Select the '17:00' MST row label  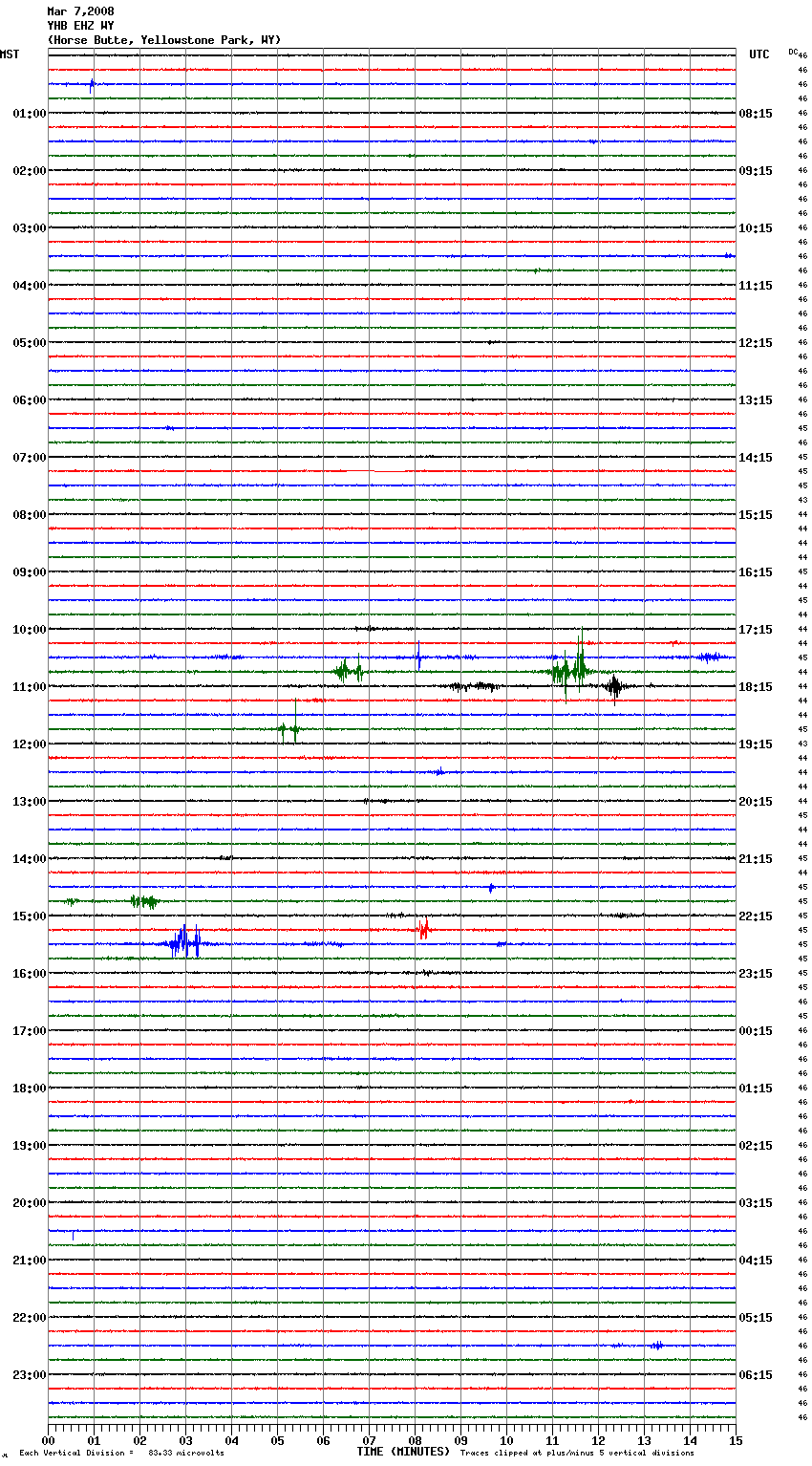pos(30,1031)
